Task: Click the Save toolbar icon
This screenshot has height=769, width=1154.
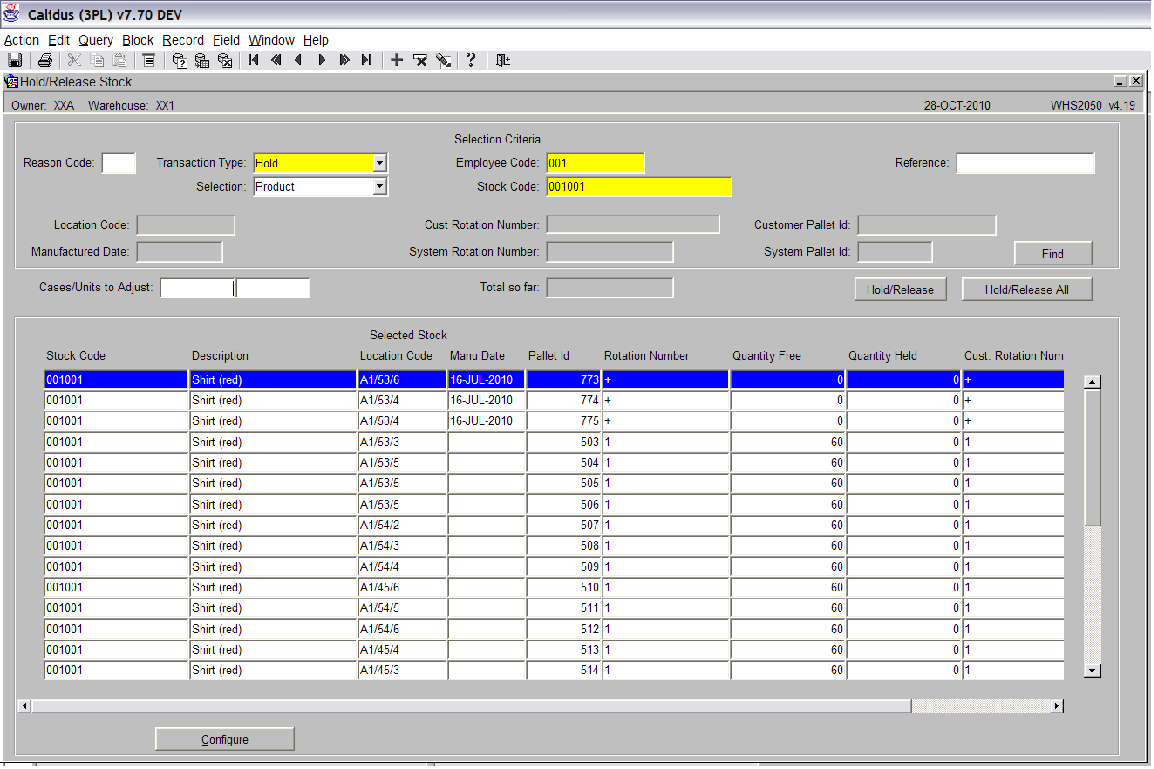Action: click(x=15, y=60)
